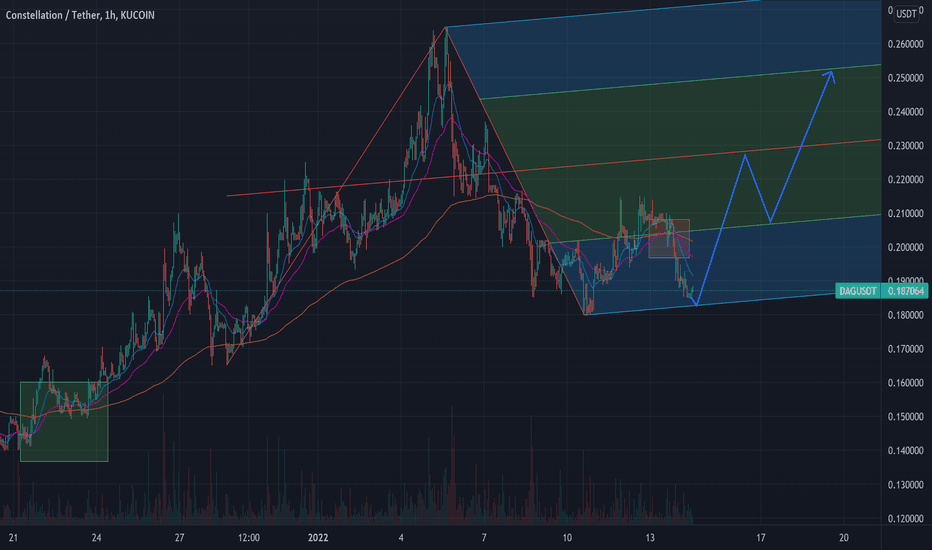Click the 20 date label on time axis

[844, 538]
